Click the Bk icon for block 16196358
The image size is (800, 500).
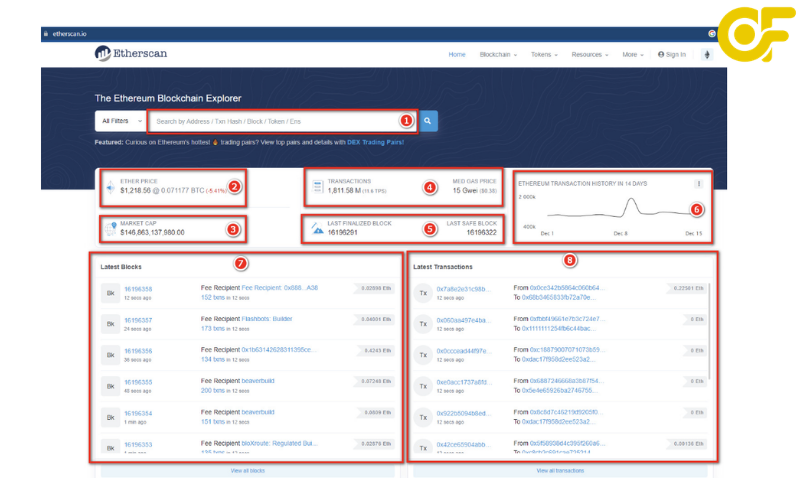(x=110, y=293)
